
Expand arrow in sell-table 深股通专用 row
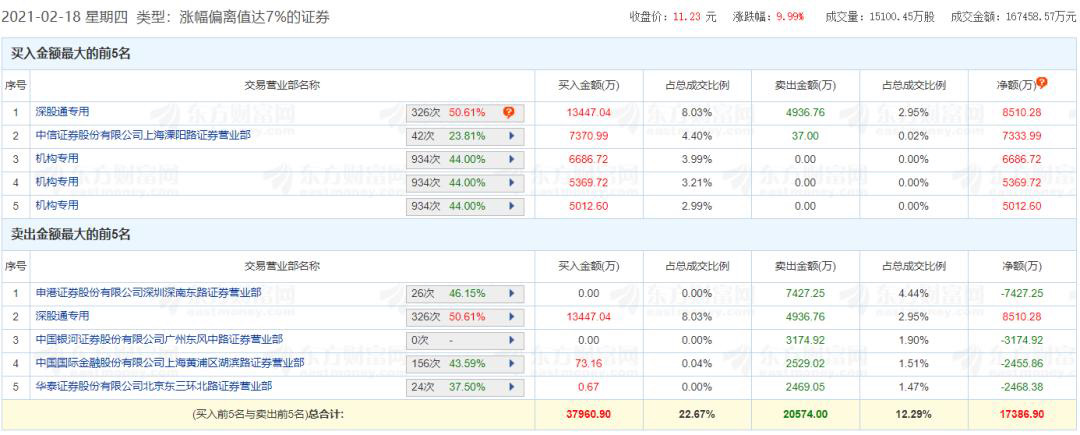pyautogui.click(x=511, y=317)
